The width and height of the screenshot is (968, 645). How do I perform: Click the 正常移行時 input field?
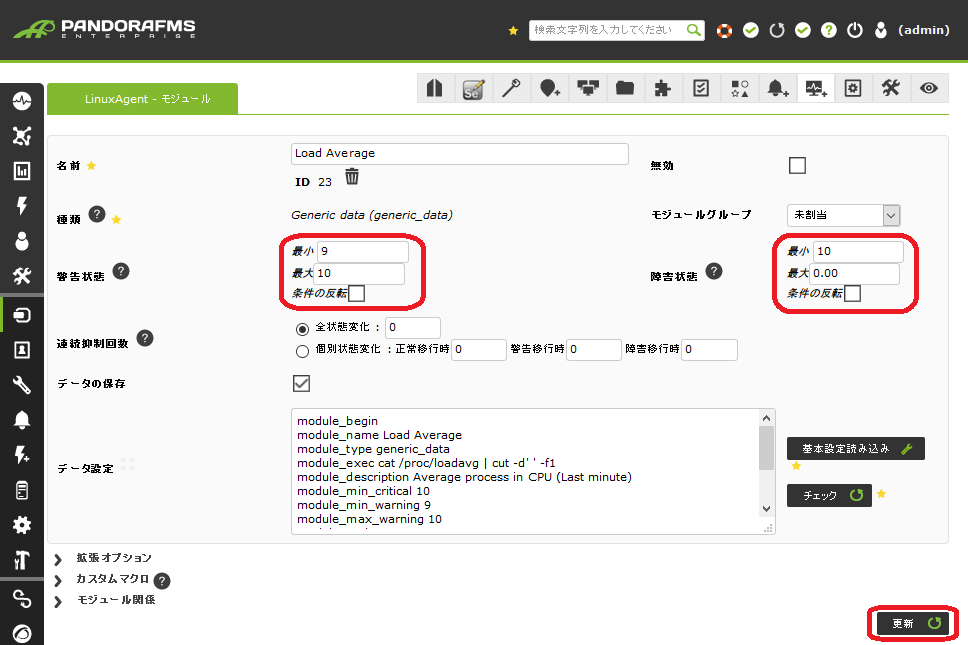click(479, 349)
